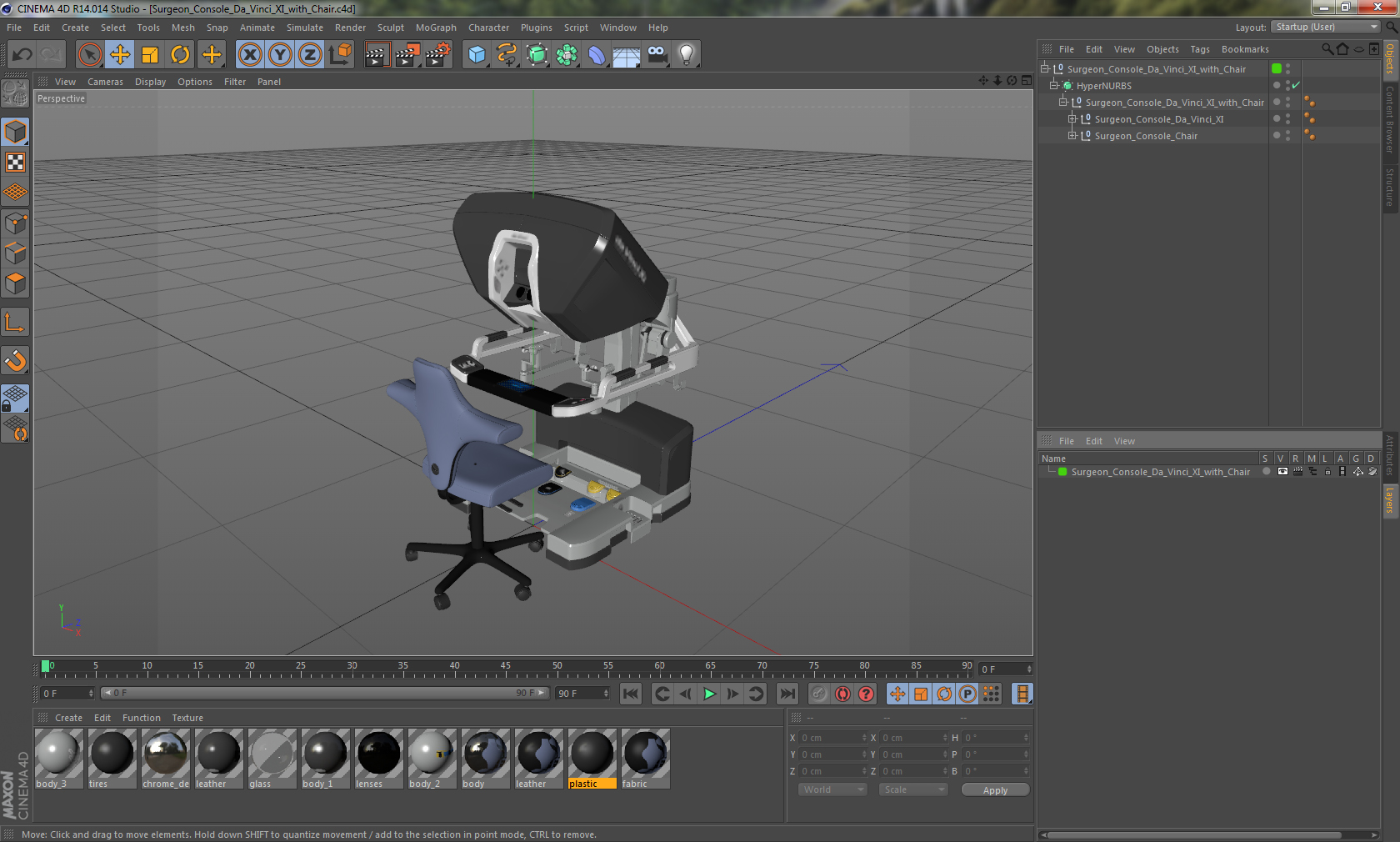Open the Scale mode dropdown
The image size is (1400, 842).
(x=913, y=789)
